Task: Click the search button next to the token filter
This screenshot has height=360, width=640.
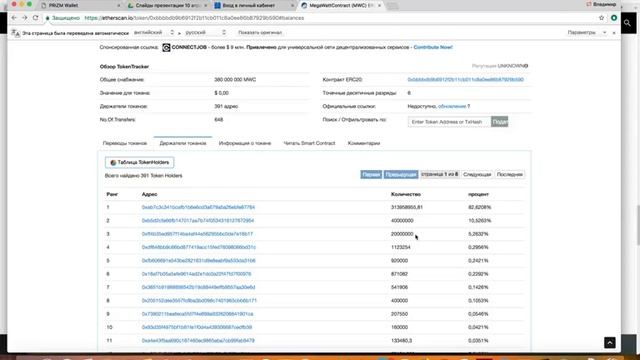Action: click(x=500, y=122)
